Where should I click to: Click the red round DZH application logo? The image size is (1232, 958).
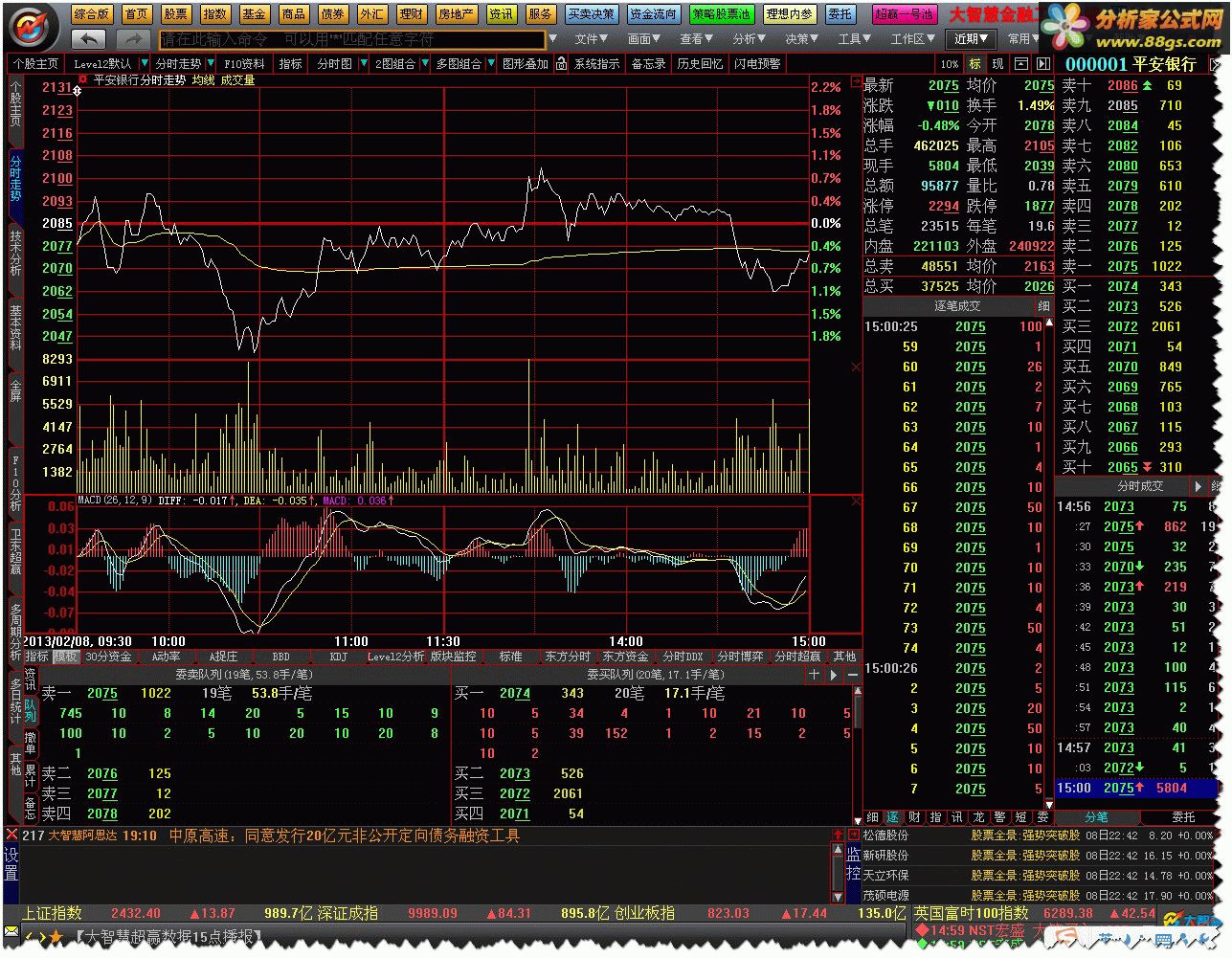click(x=32, y=26)
